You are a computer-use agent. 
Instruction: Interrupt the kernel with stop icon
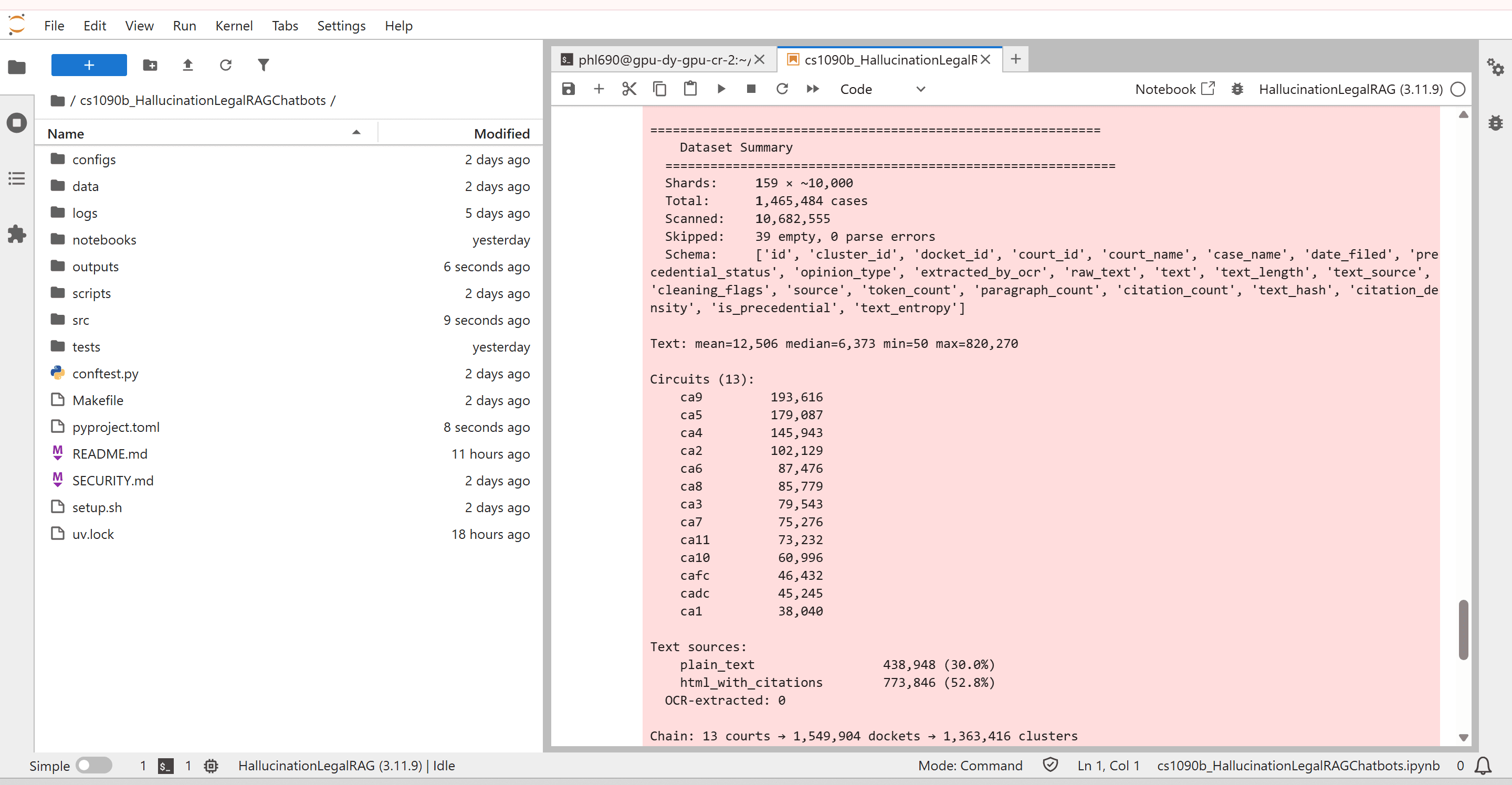(x=751, y=89)
